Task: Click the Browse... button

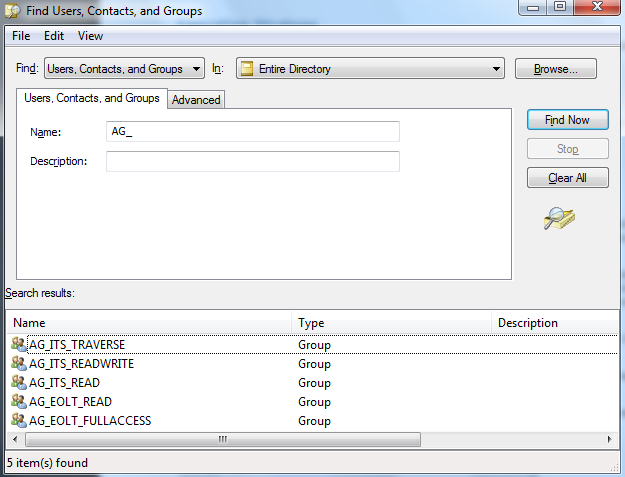Action: click(556, 69)
